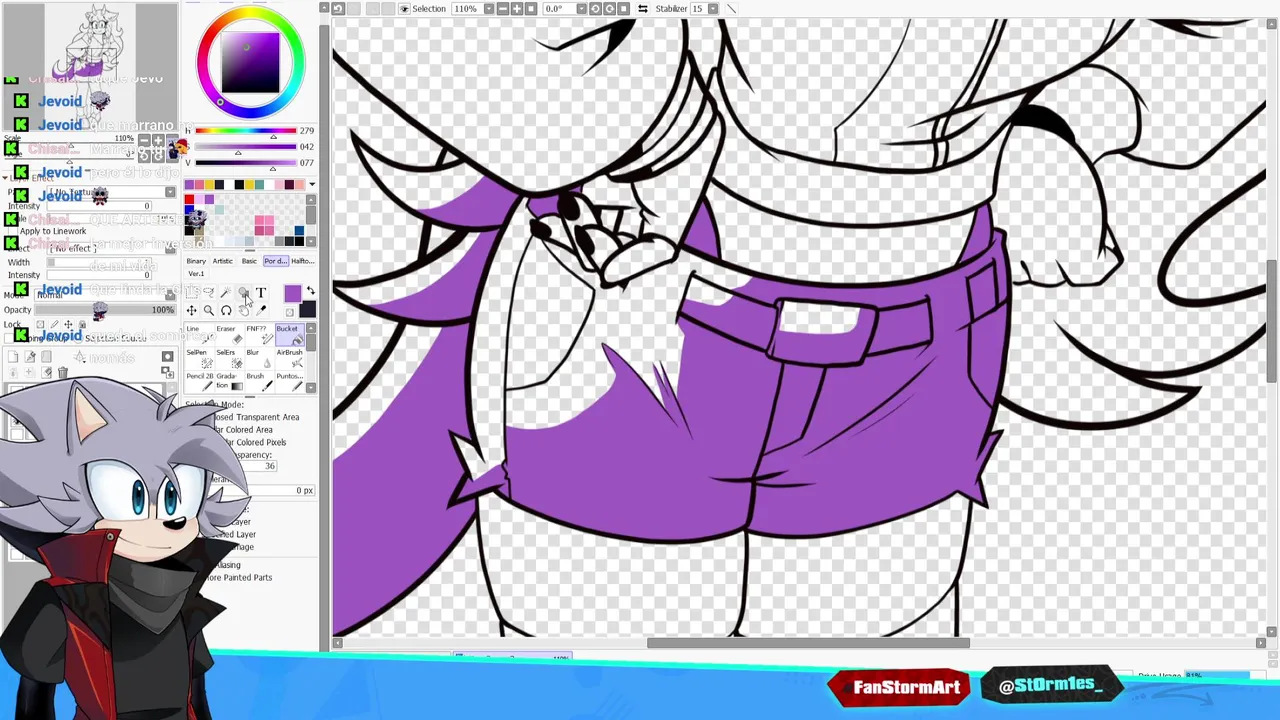The width and height of the screenshot is (1280, 720).
Task: Open the swatch row dropdown arrow
Action: 311,184
